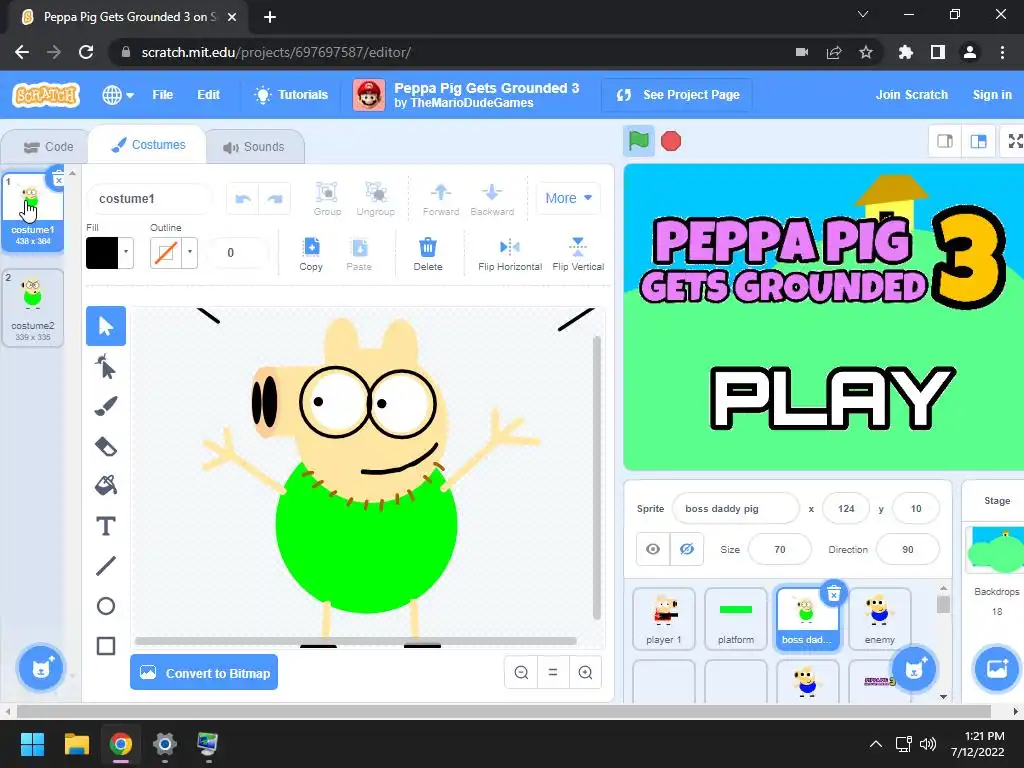The height and width of the screenshot is (768, 1024).
Task: Click the Redo arrow button
Action: (275, 199)
